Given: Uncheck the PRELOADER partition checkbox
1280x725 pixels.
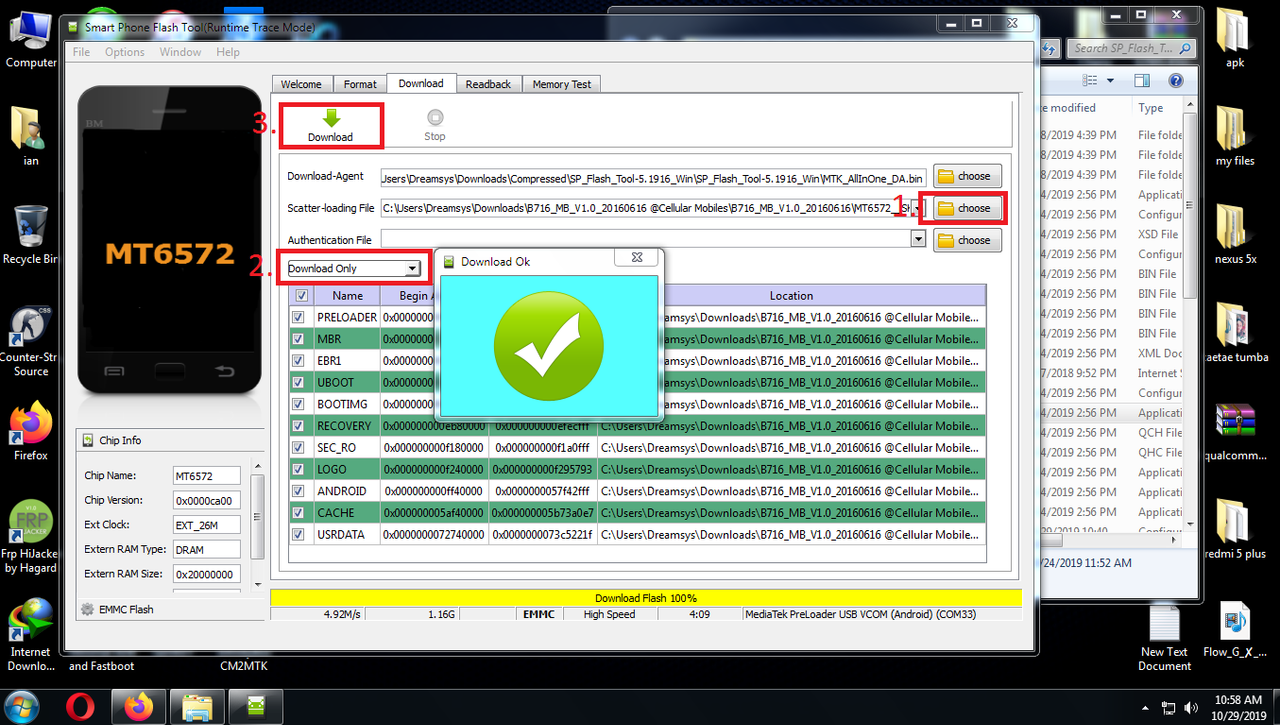Looking at the screenshot, I should click(298, 317).
